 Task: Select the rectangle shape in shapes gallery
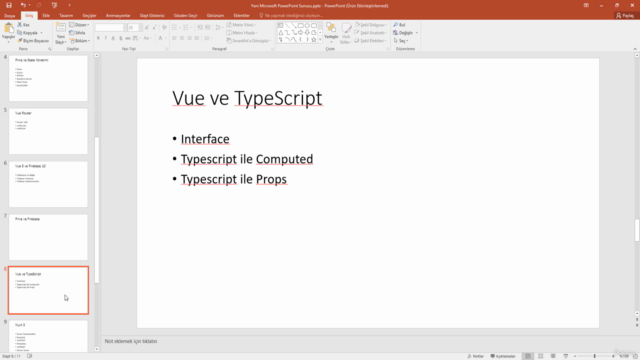point(300,25)
